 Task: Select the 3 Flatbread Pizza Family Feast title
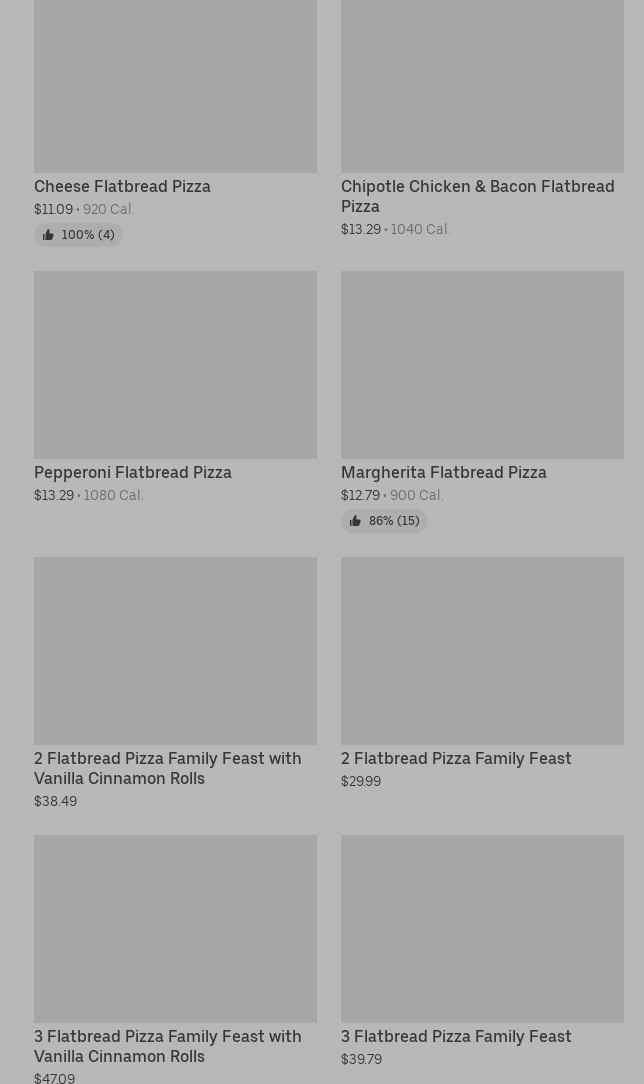456,1036
